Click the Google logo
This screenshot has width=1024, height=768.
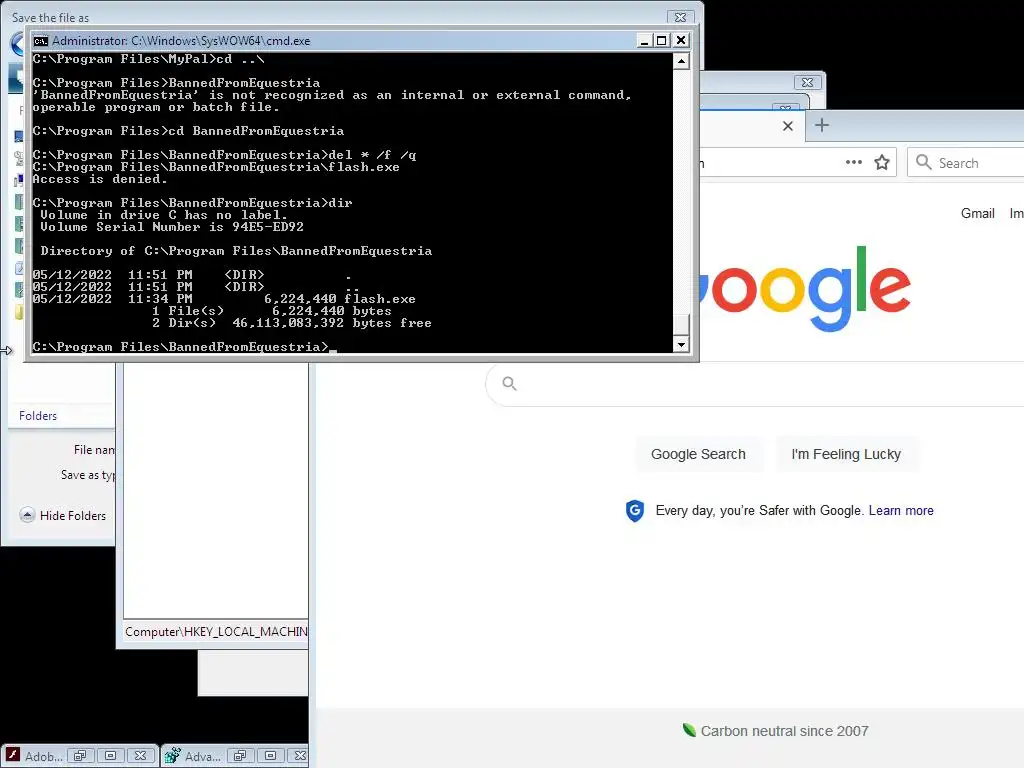click(x=803, y=289)
